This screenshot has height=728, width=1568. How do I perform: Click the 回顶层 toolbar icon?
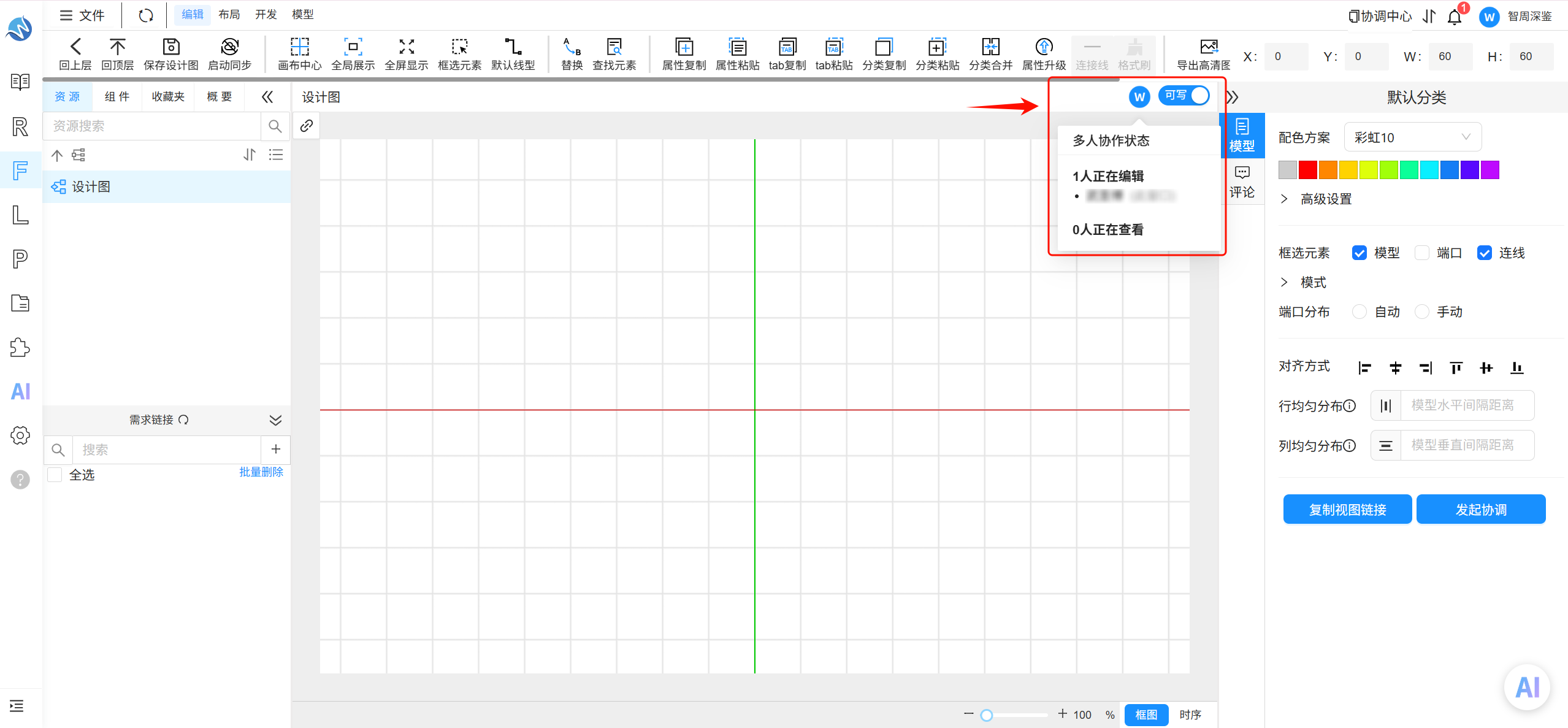(117, 47)
